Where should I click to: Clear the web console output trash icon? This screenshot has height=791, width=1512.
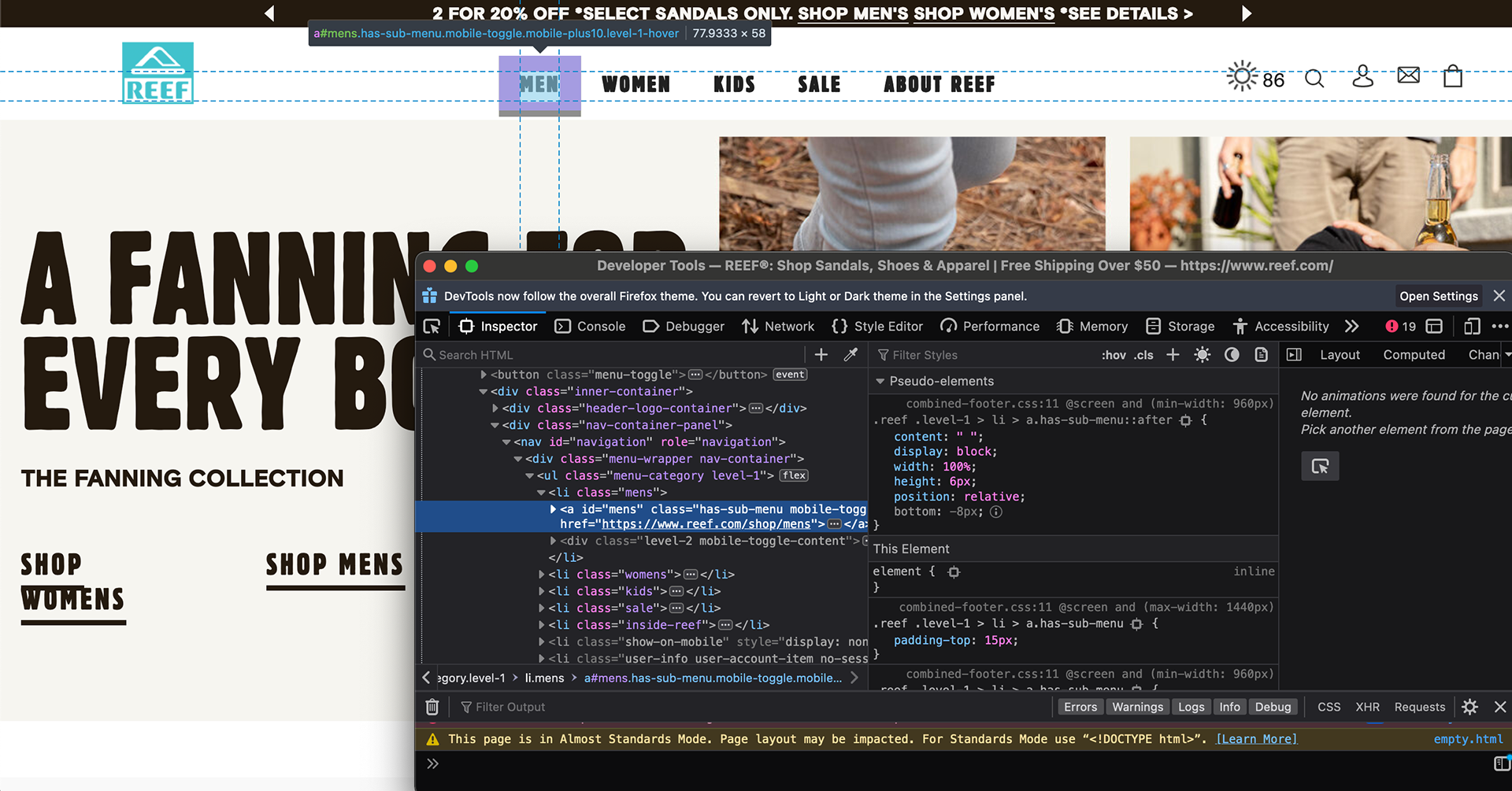pyautogui.click(x=432, y=707)
